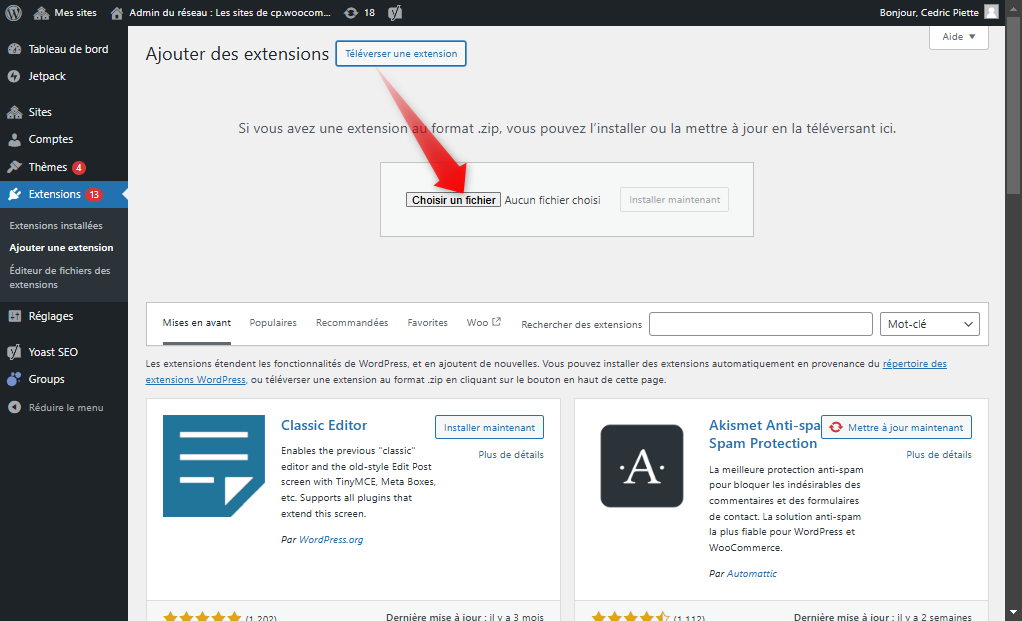Open the Mes sites menu
This screenshot has height=621, width=1022.
65,12
